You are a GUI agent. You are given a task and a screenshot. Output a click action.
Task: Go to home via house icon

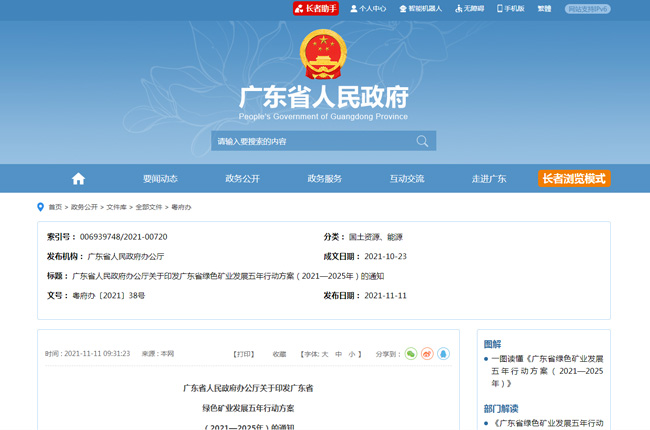click(78, 179)
